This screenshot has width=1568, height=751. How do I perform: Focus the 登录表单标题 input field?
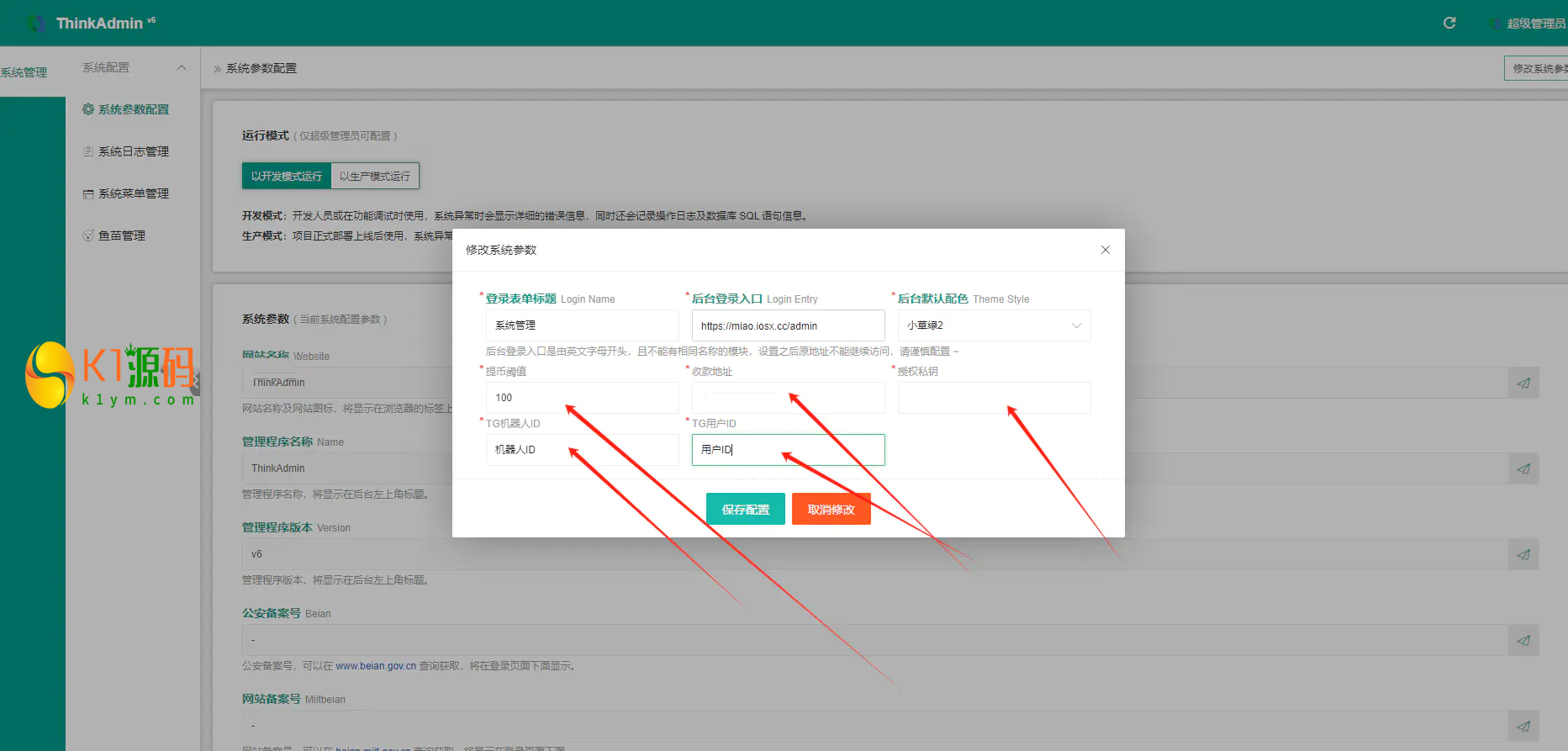(583, 325)
